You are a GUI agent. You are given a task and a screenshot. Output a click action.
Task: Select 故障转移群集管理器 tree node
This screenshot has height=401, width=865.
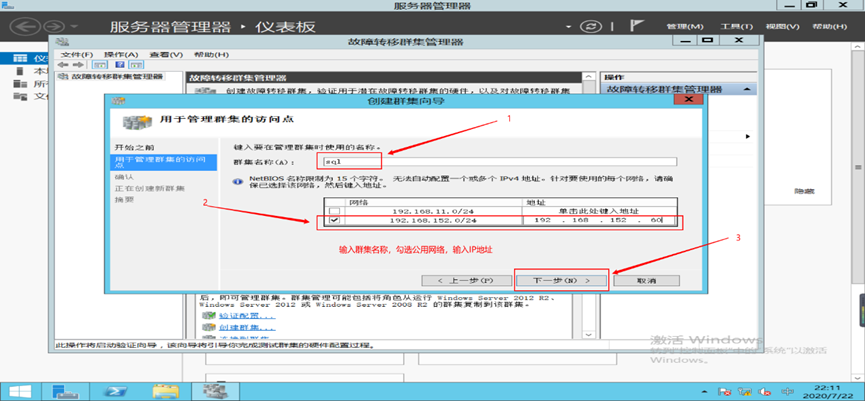click(117, 76)
